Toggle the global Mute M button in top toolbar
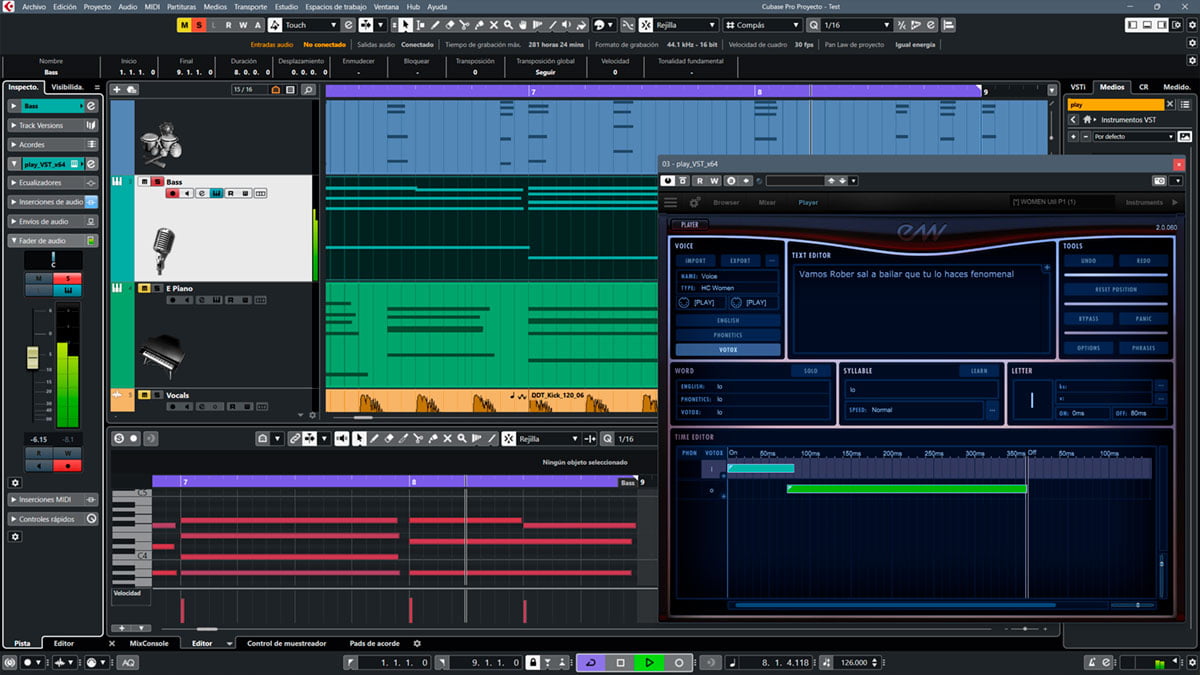This screenshot has height=675, width=1200. [185, 24]
